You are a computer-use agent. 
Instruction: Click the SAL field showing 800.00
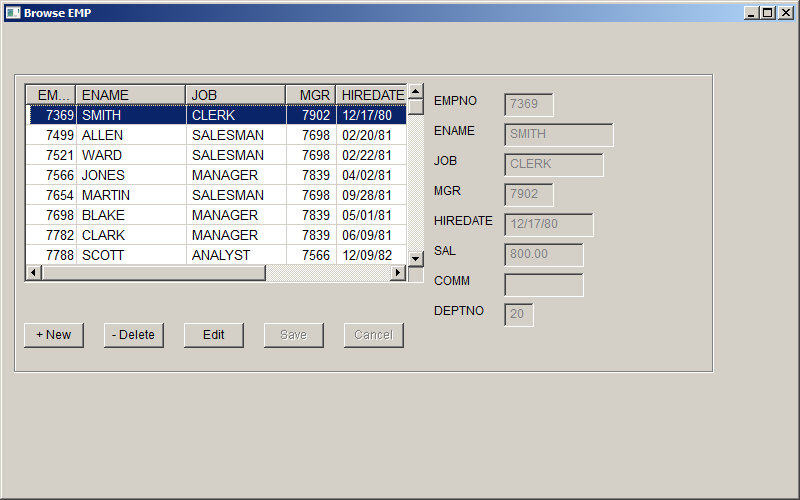(x=543, y=255)
